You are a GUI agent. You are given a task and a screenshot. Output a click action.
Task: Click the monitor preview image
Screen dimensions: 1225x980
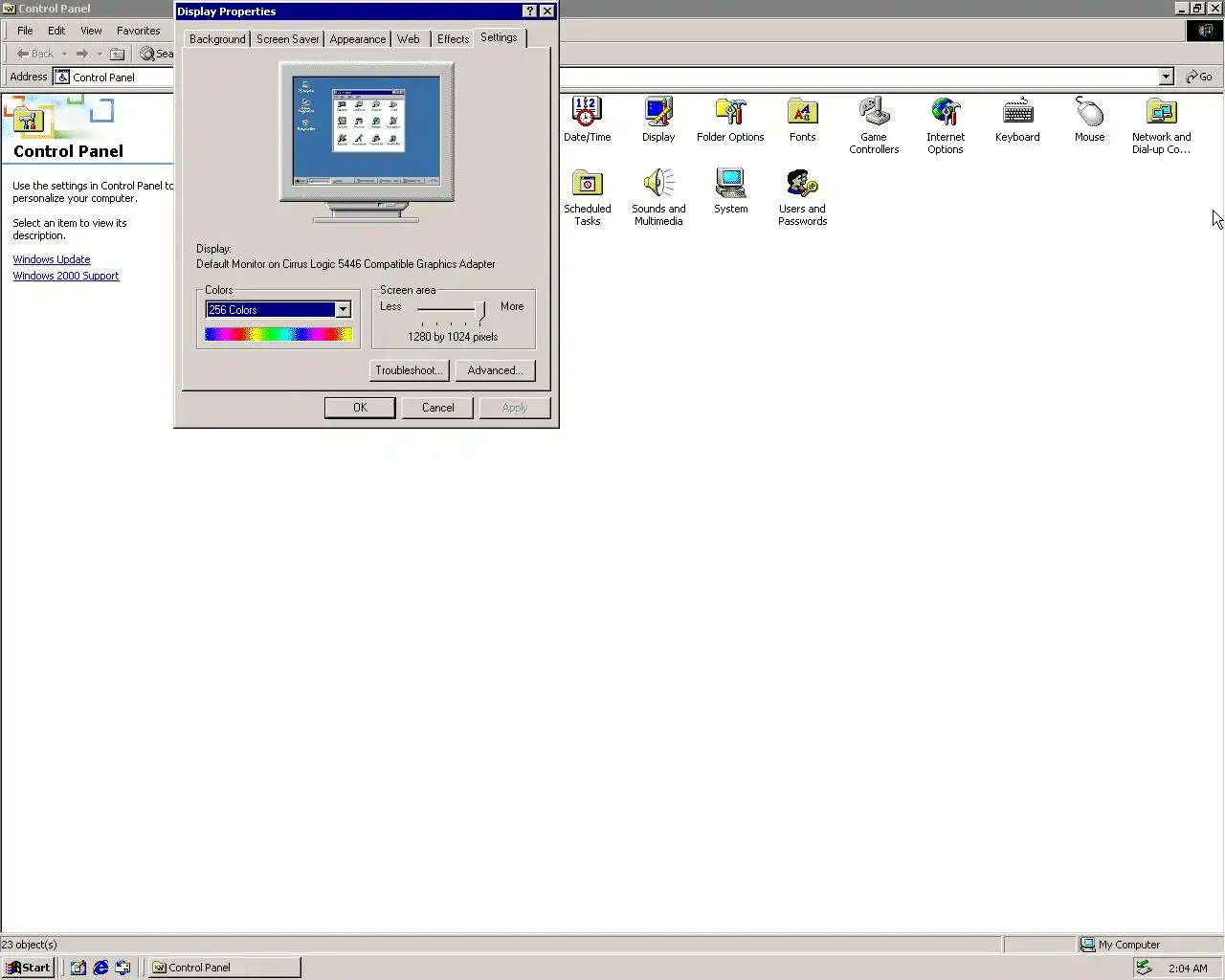coord(366,142)
